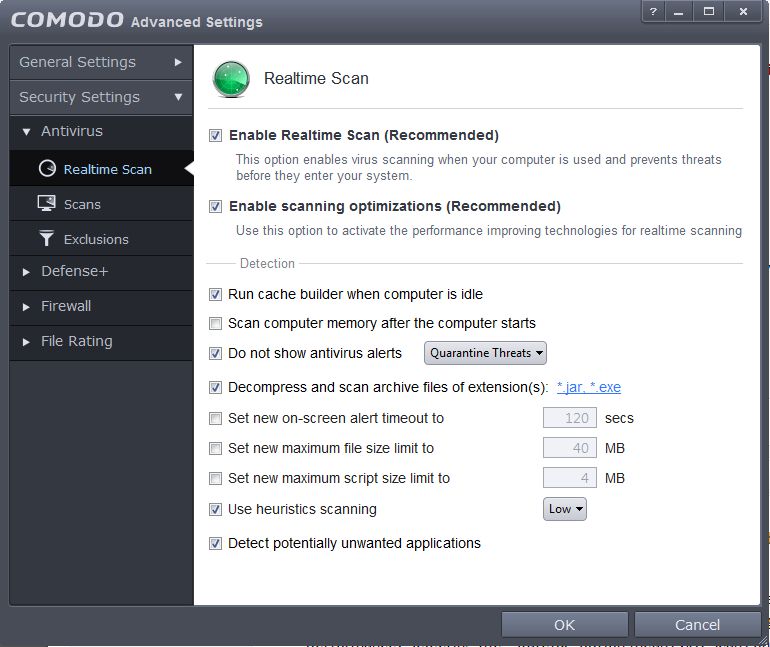The width and height of the screenshot is (770, 647).
Task: Click the green radar Realtime Scan icon
Action: click(x=231, y=79)
